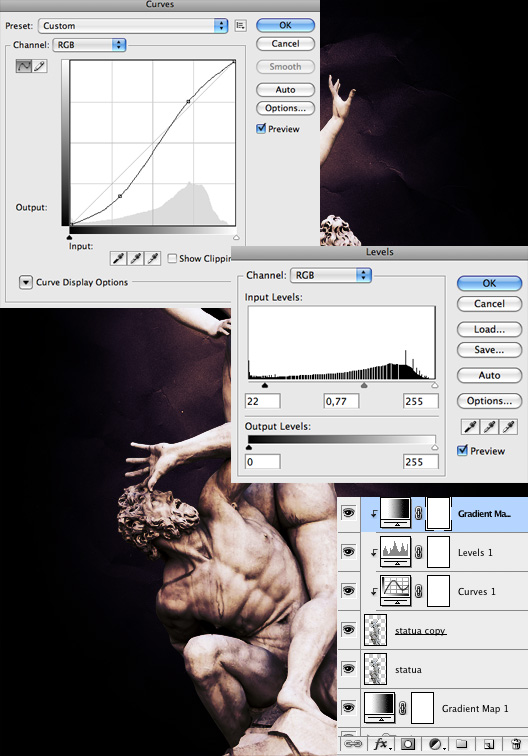Select the Curves 1 layer name
528x756 pixels.
click(476, 592)
